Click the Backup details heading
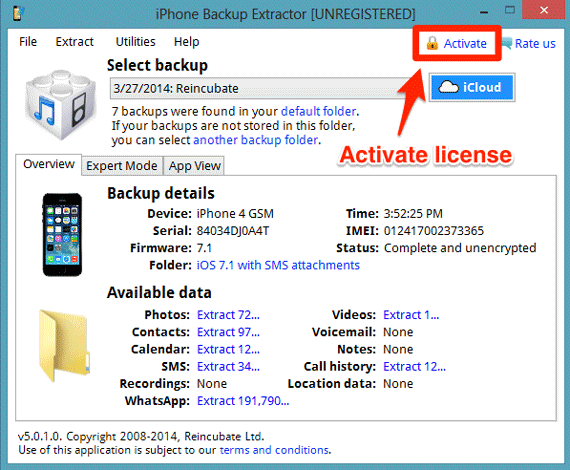This screenshot has width=570, height=470. (x=161, y=193)
